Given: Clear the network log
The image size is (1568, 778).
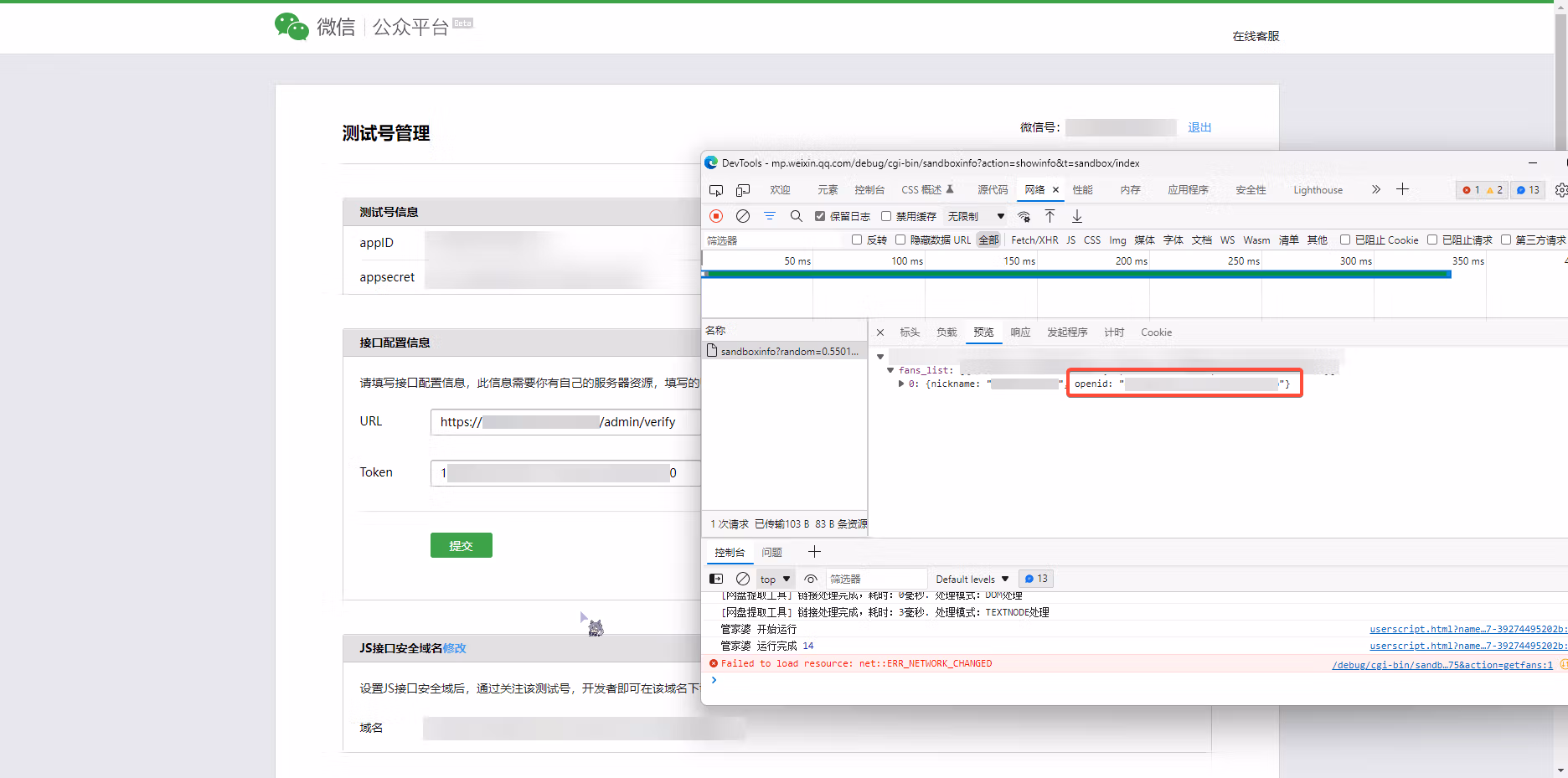Looking at the screenshot, I should [743, 216].
